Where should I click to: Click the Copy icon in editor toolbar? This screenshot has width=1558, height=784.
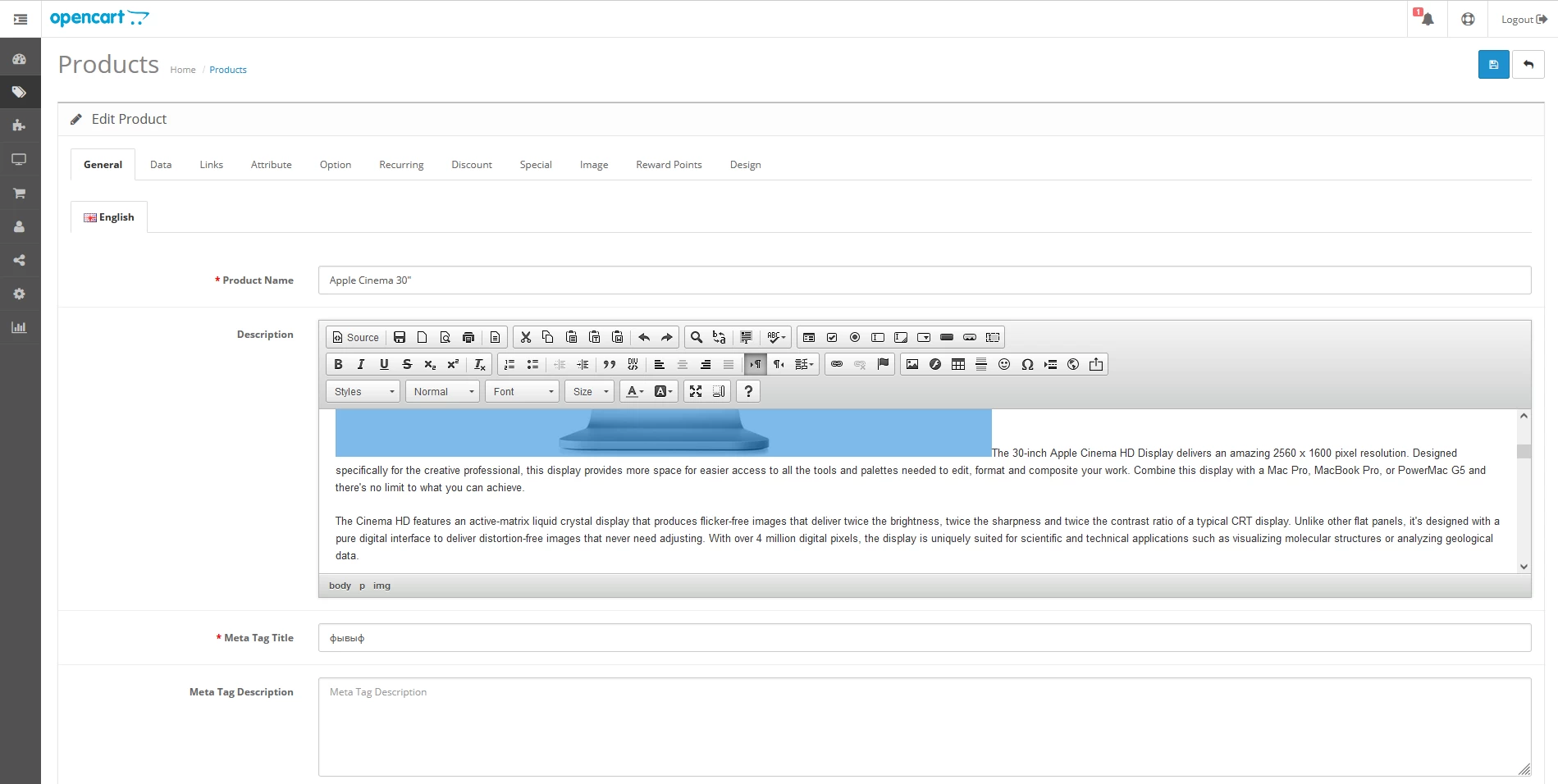tap(548, 337)
